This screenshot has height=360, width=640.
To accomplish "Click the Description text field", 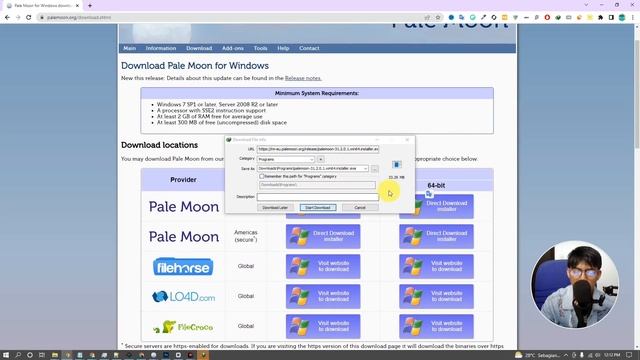I will tap(318, 197).
